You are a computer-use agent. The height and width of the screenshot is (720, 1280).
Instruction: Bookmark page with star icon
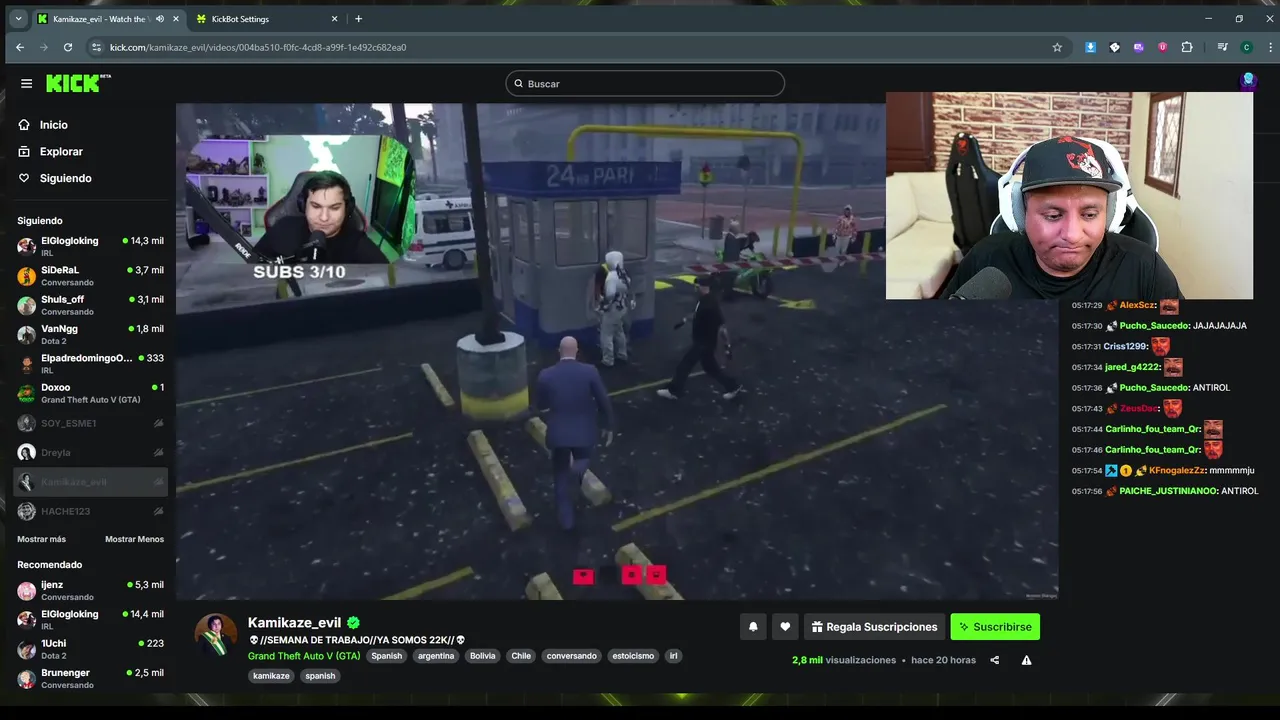(x=1057, y=47)
